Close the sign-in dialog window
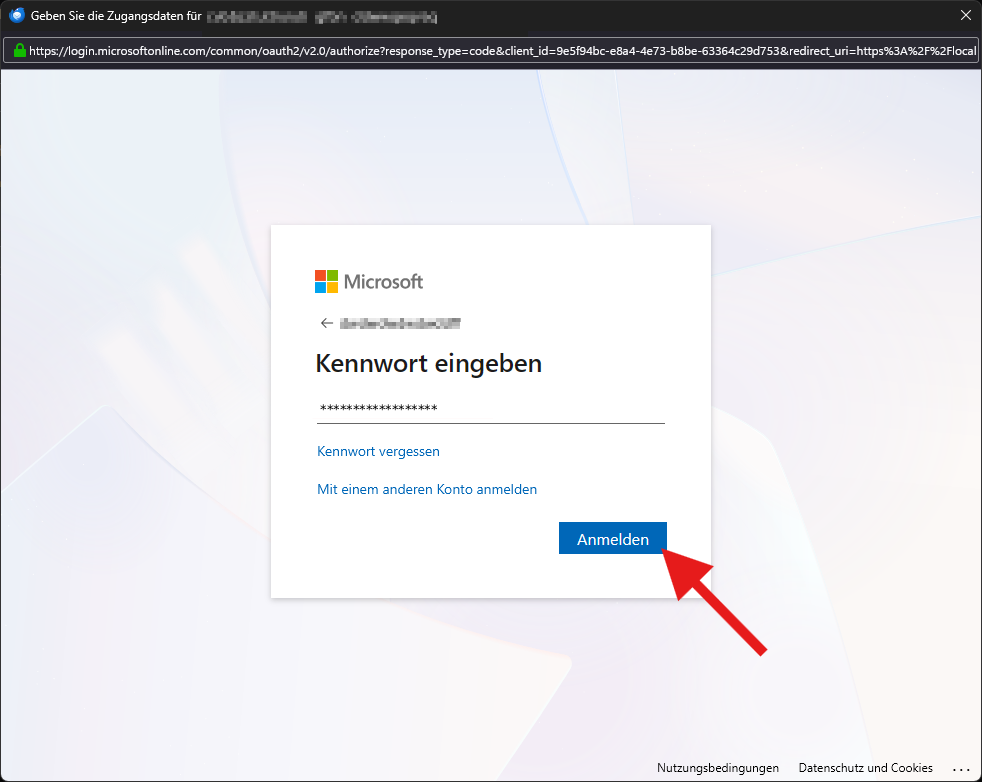This screenshot has width=982, height=782. pyautogui.click(x=965, y=16)
